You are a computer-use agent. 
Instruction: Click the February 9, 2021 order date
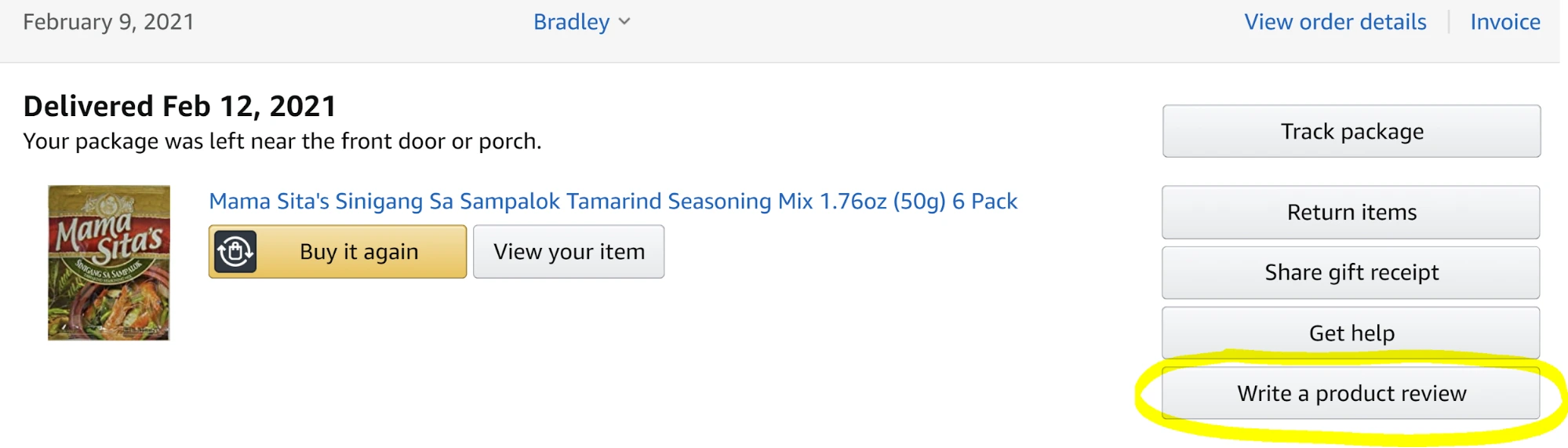108,22
